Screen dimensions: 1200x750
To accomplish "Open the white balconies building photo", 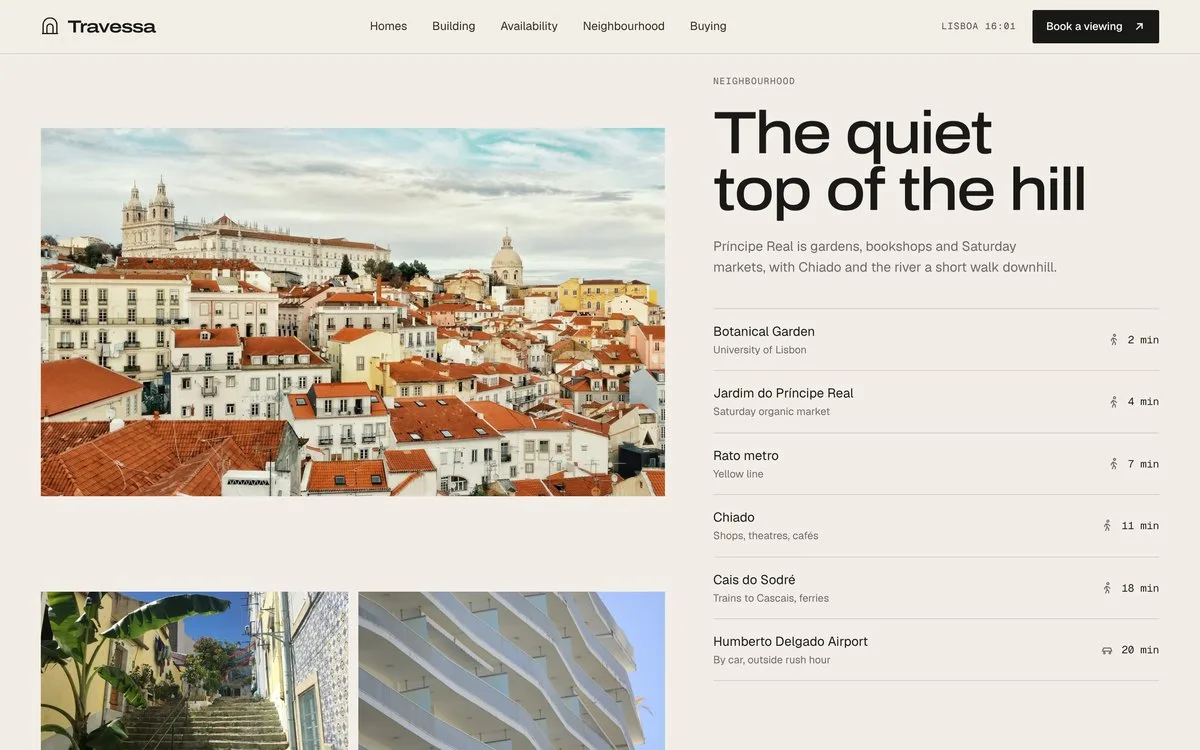I will click(512, 671).
